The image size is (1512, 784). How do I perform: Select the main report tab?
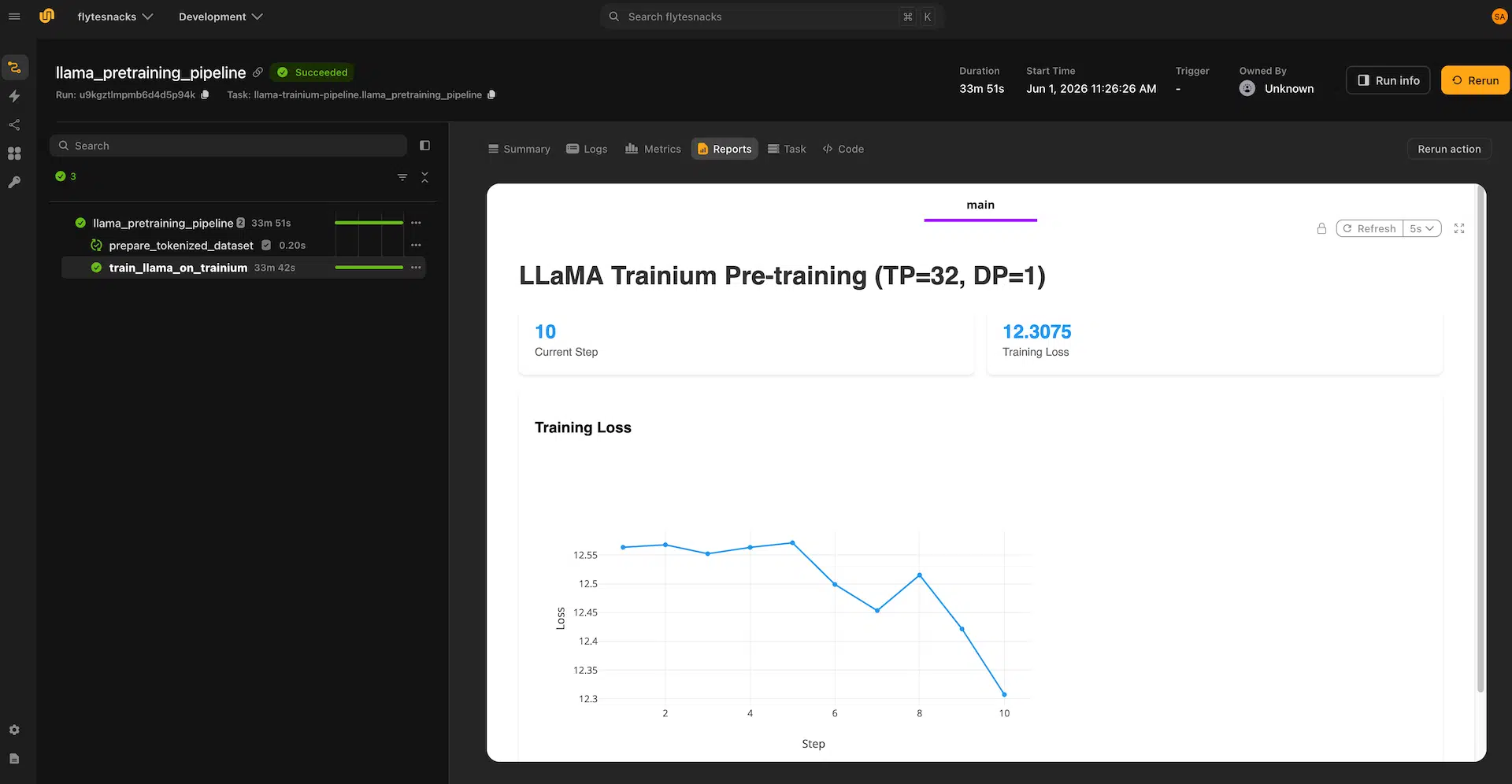980,206
